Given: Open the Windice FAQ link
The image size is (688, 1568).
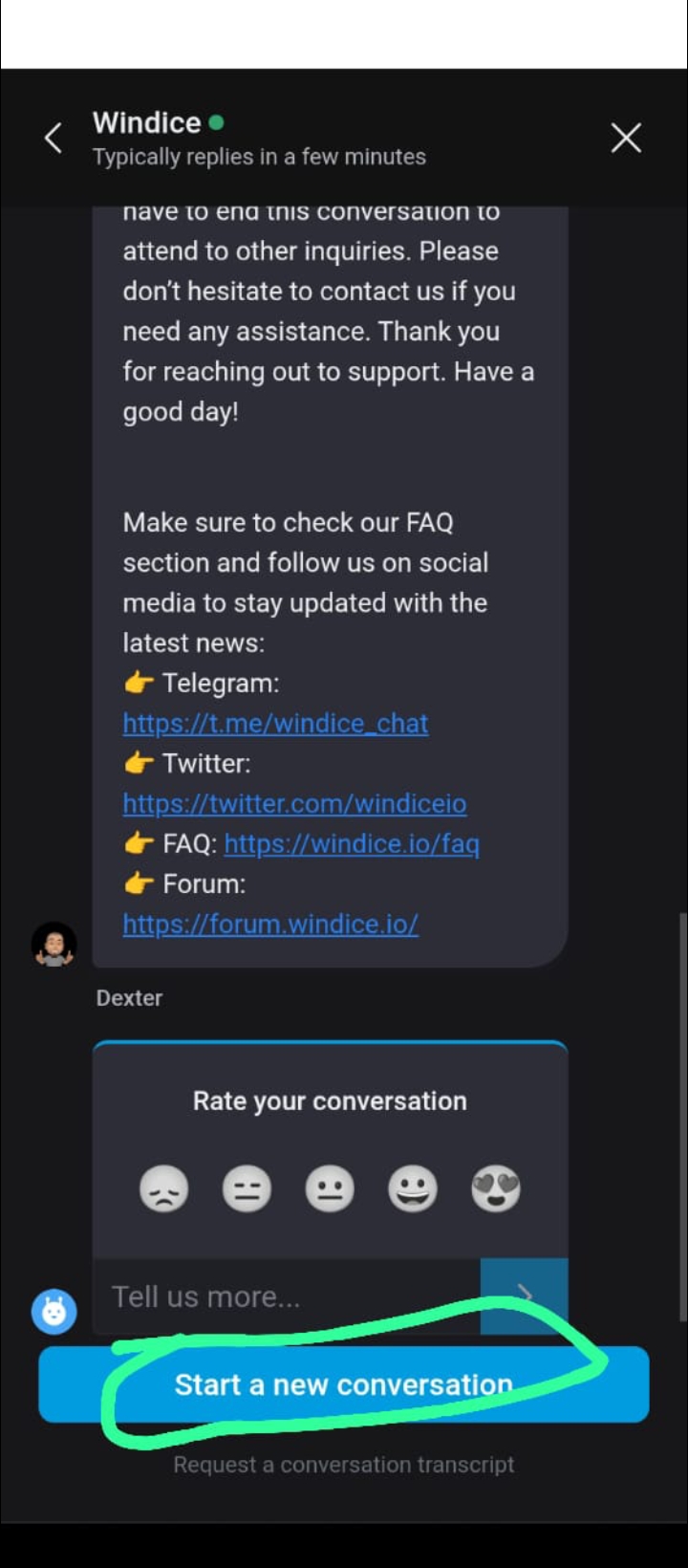Looking at the screenshot, I should (352, 843).
